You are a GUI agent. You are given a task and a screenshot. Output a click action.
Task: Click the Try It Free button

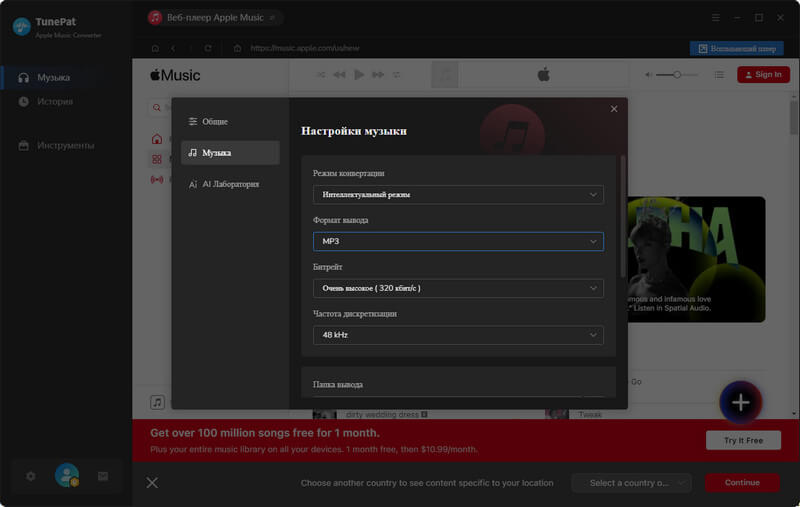click(743, 440)
